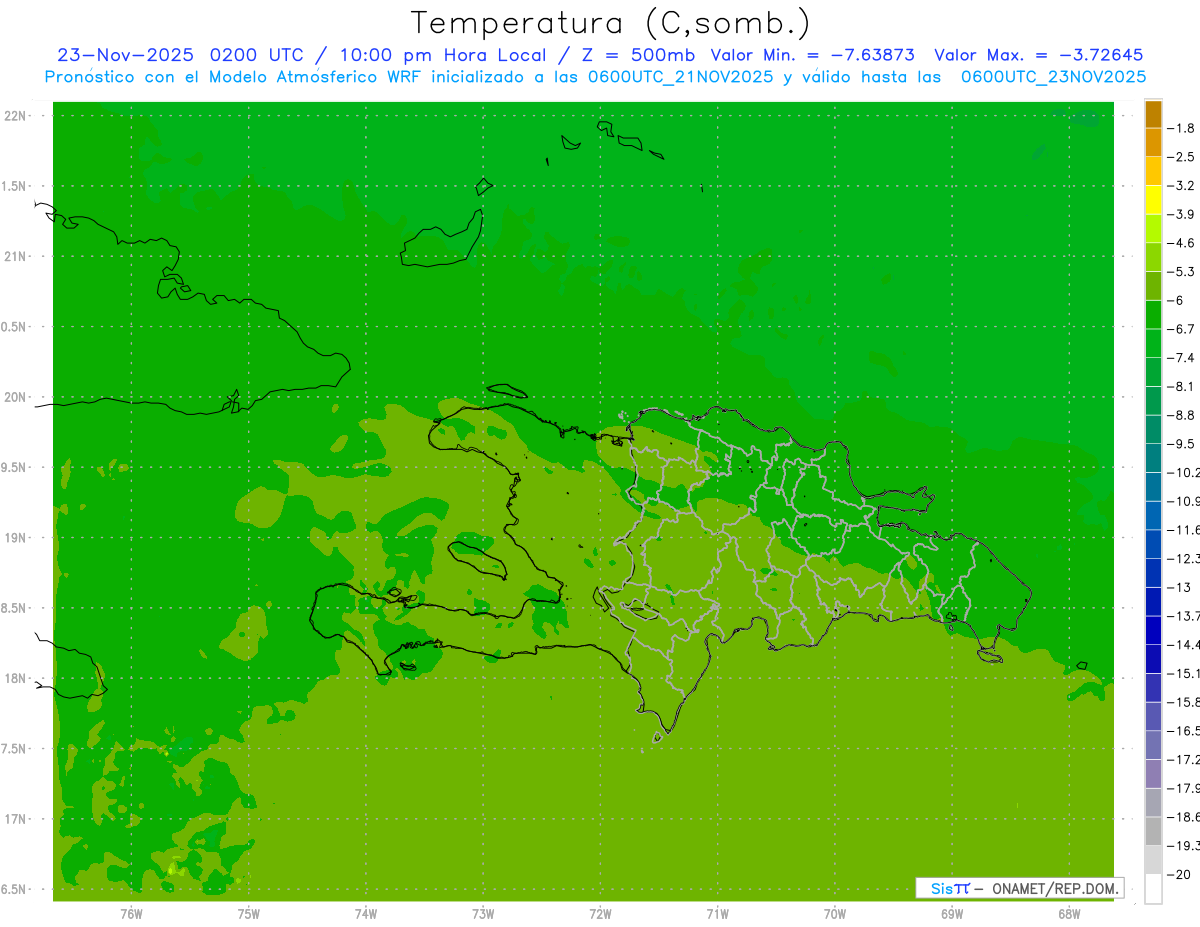Click the -1.8 value on the color bar
This screenshot has height=927, width=1200.
point(1182,128)
